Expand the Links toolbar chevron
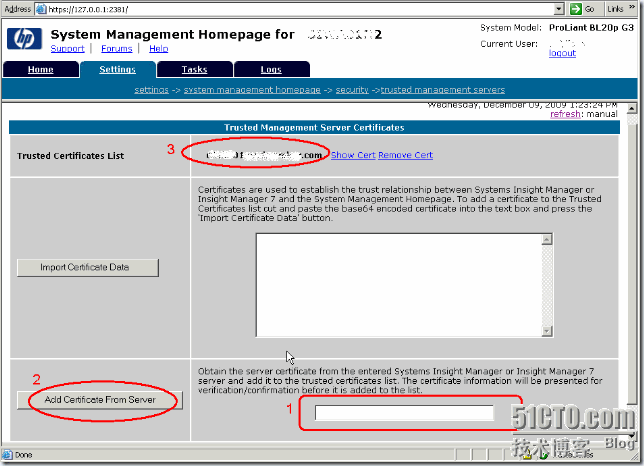 click(x=632, y=7)
